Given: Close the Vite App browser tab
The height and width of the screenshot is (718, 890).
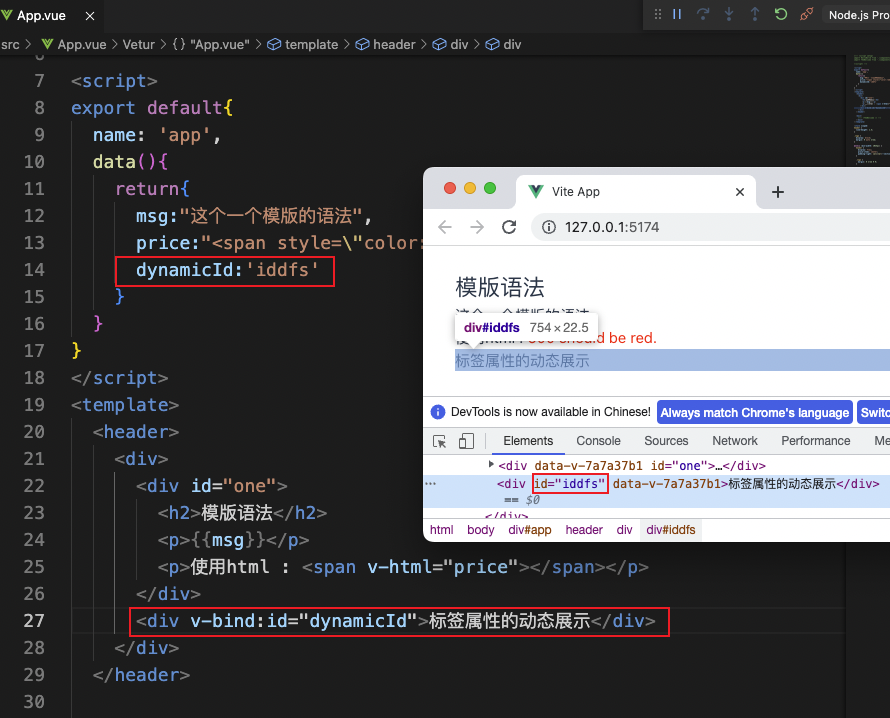Looking at the screenshot, I should [x=740, y=192].
